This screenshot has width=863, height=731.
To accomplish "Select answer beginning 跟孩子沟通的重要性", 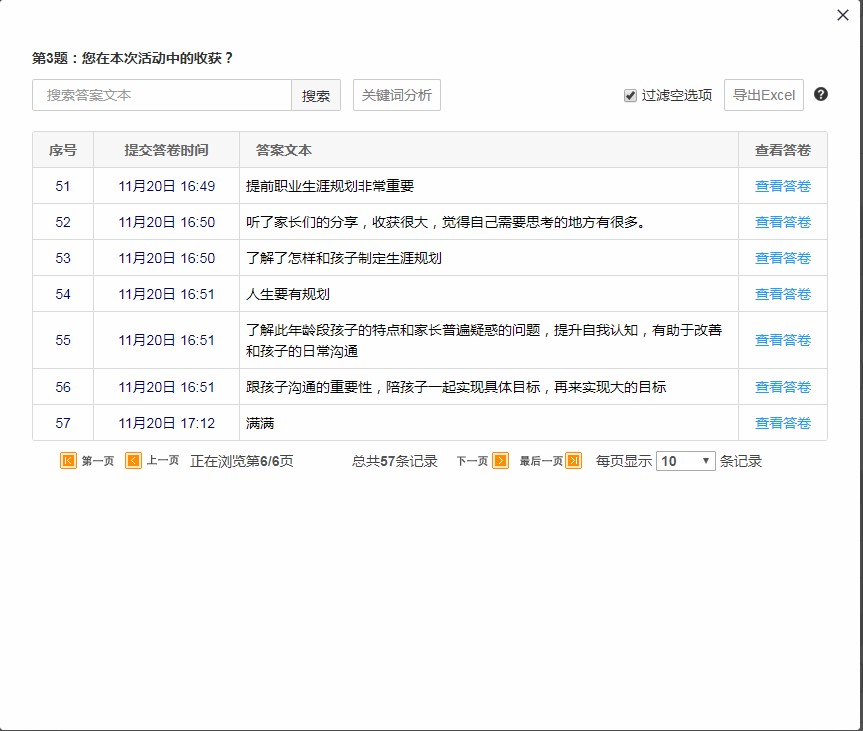I will tap(456, 387).
